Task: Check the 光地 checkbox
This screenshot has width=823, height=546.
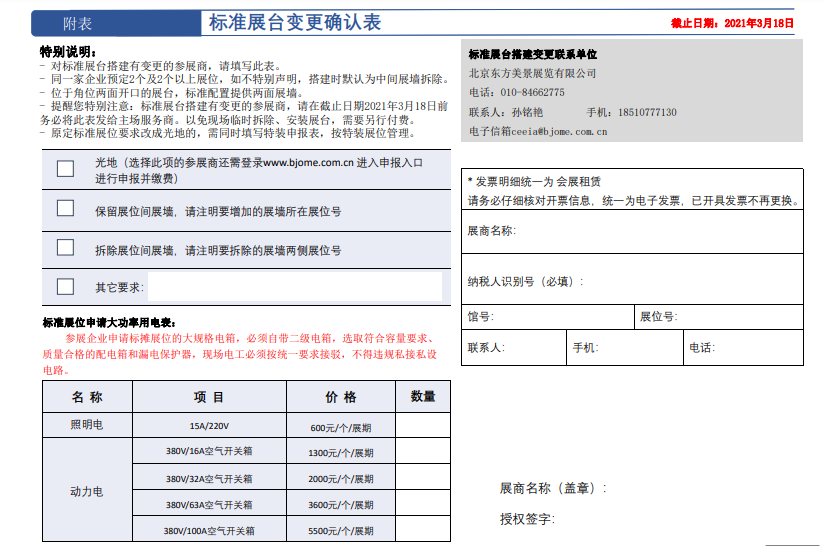Action: 65,169
